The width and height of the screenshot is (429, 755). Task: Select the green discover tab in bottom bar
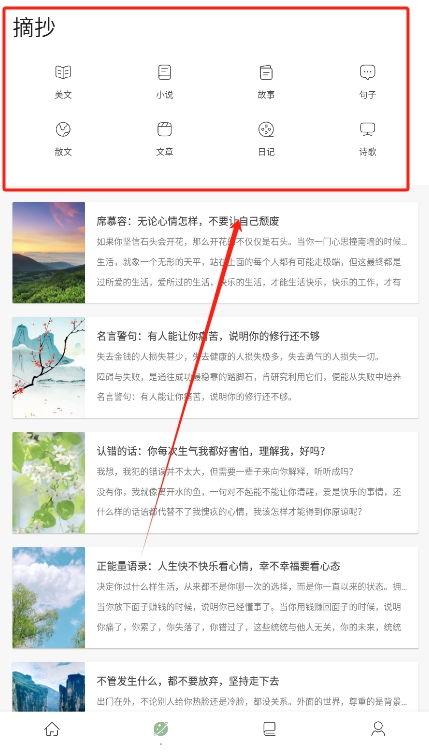(161, 729)
